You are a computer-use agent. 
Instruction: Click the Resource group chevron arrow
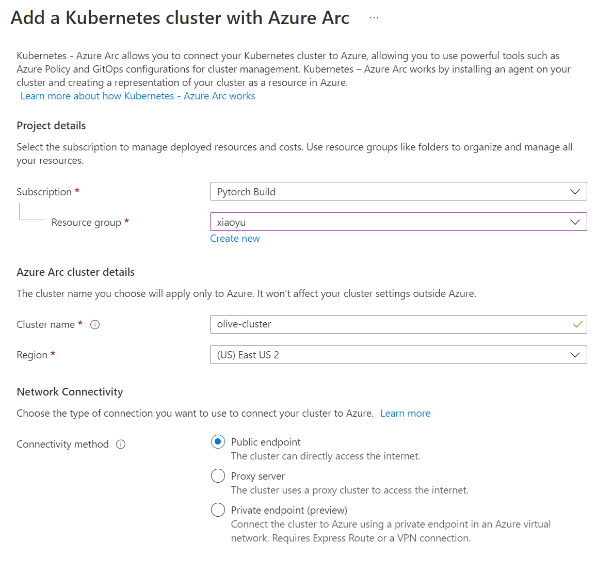[x=575, y=222]
